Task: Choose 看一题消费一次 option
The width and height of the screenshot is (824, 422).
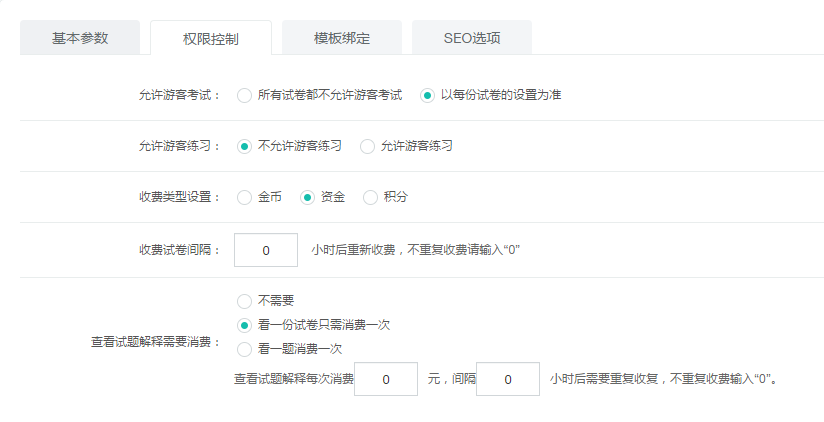Action: tap(244, 349)
